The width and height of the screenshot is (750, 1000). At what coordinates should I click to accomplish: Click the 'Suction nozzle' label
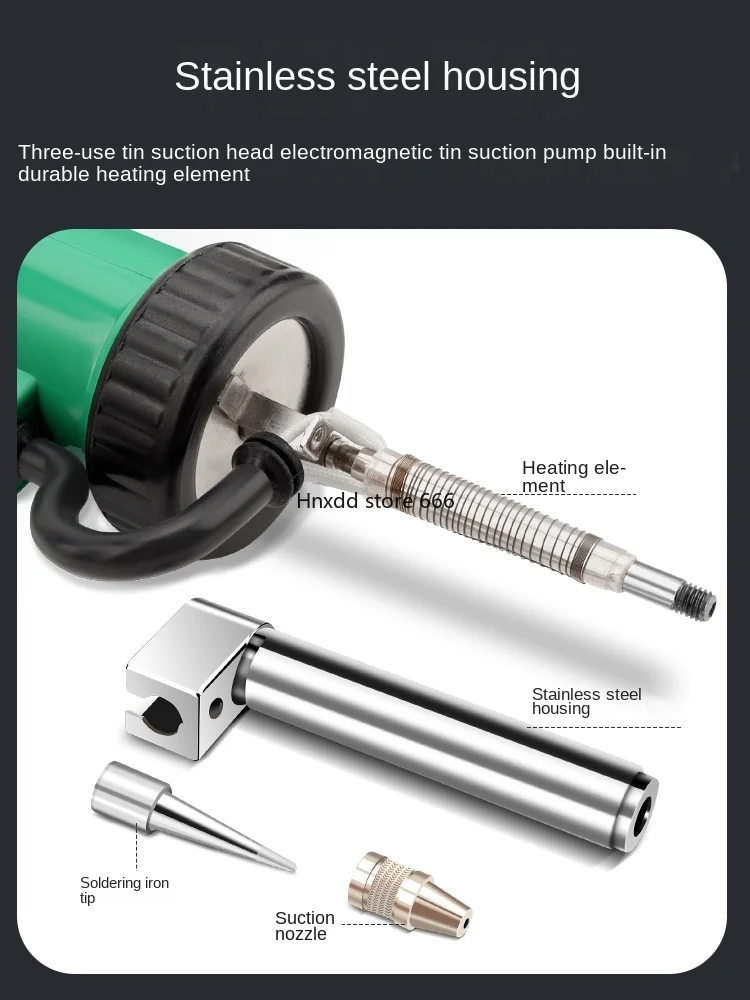(x=305, y=925)
